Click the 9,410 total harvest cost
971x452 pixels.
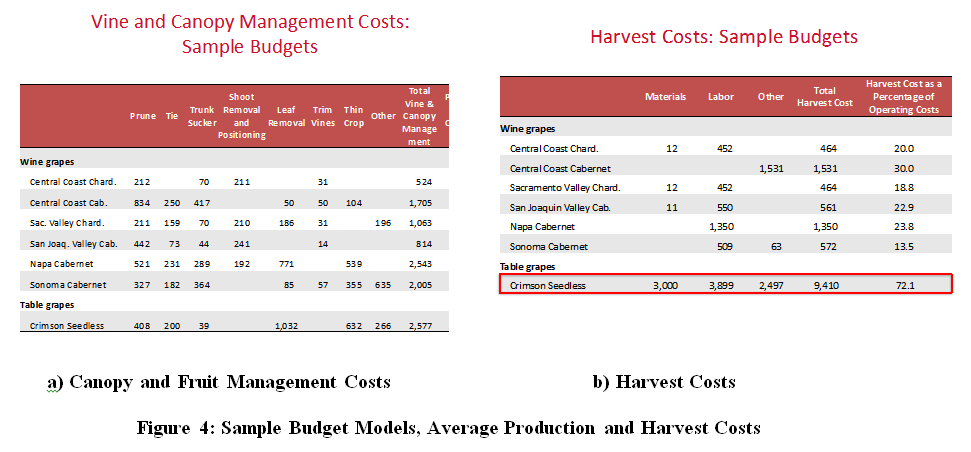coord(824,285)
